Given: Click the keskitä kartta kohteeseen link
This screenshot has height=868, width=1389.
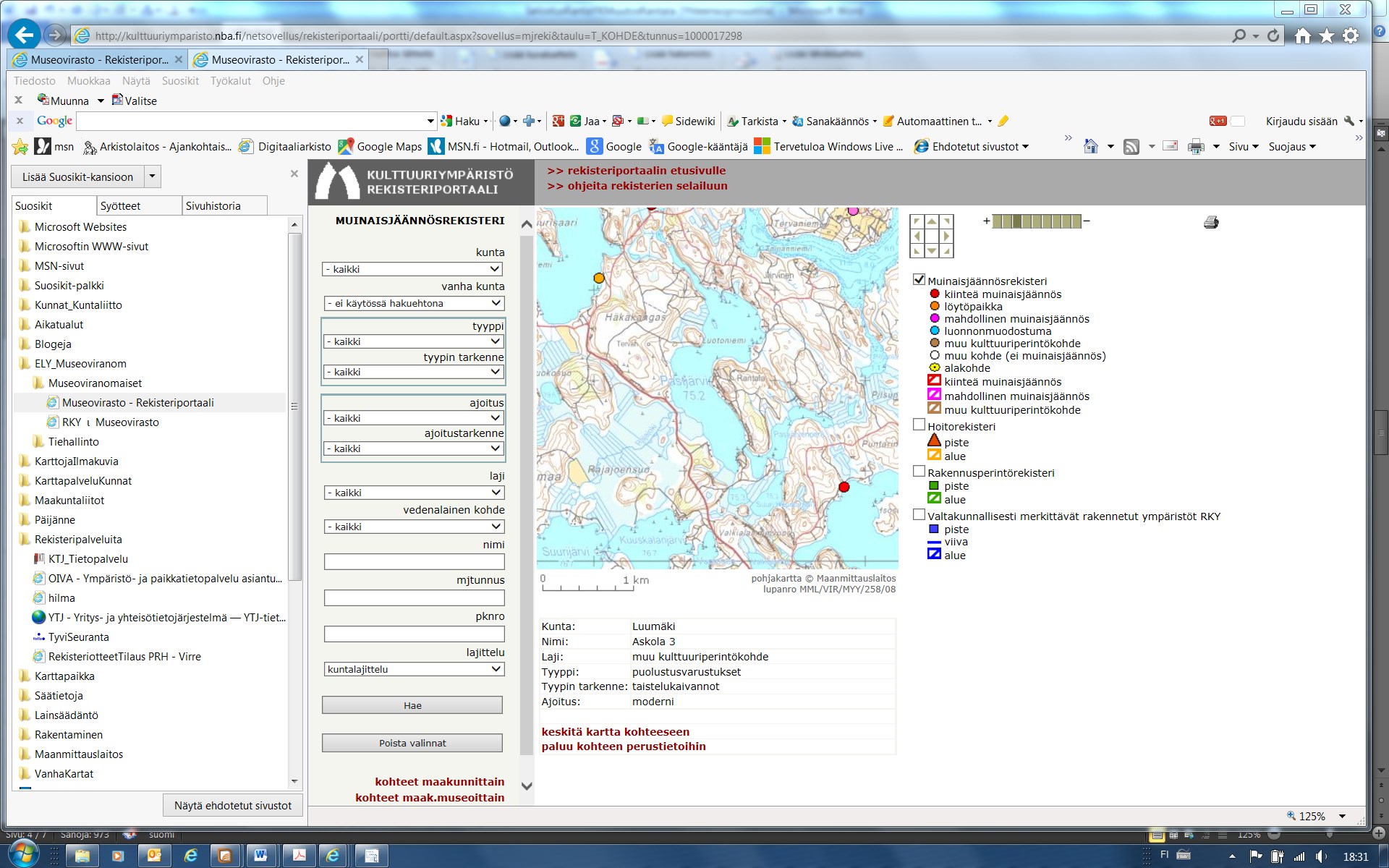Looking at the screenshot, I should pyautogui.click(x=616, y=732).
